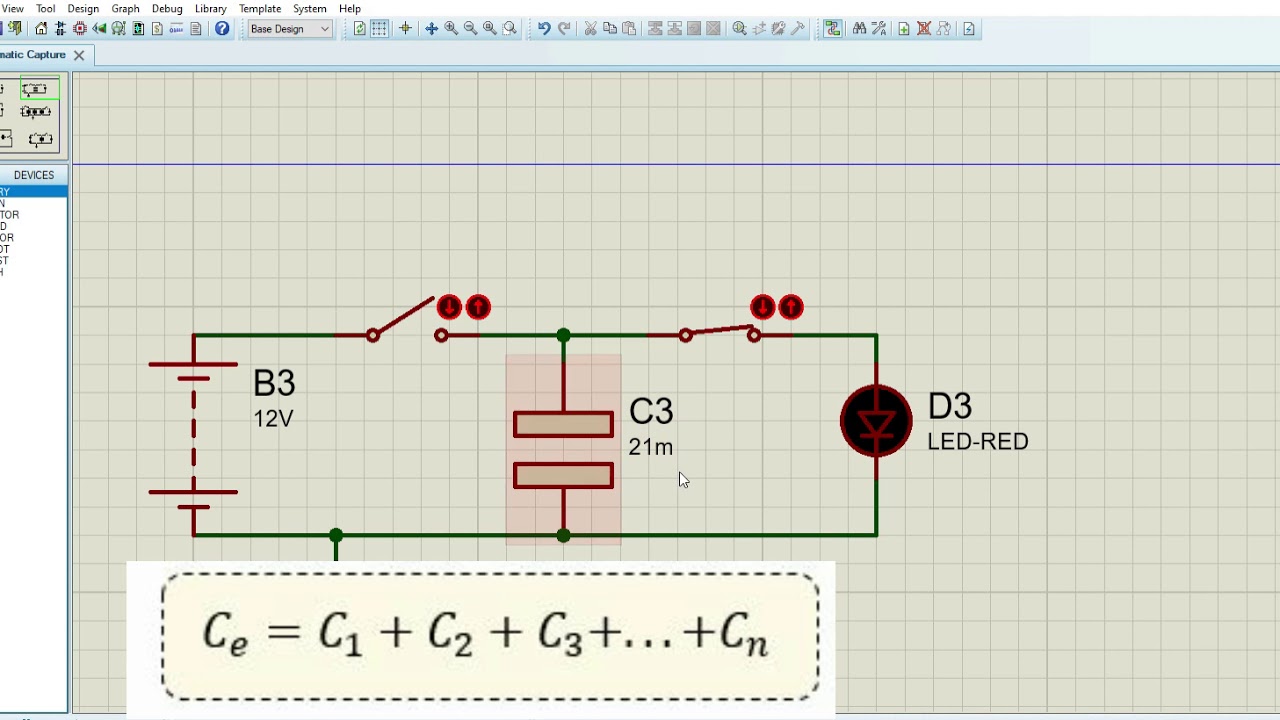Redraw the display with refresh icon
1280x720 pixels.
click(360, 29)
